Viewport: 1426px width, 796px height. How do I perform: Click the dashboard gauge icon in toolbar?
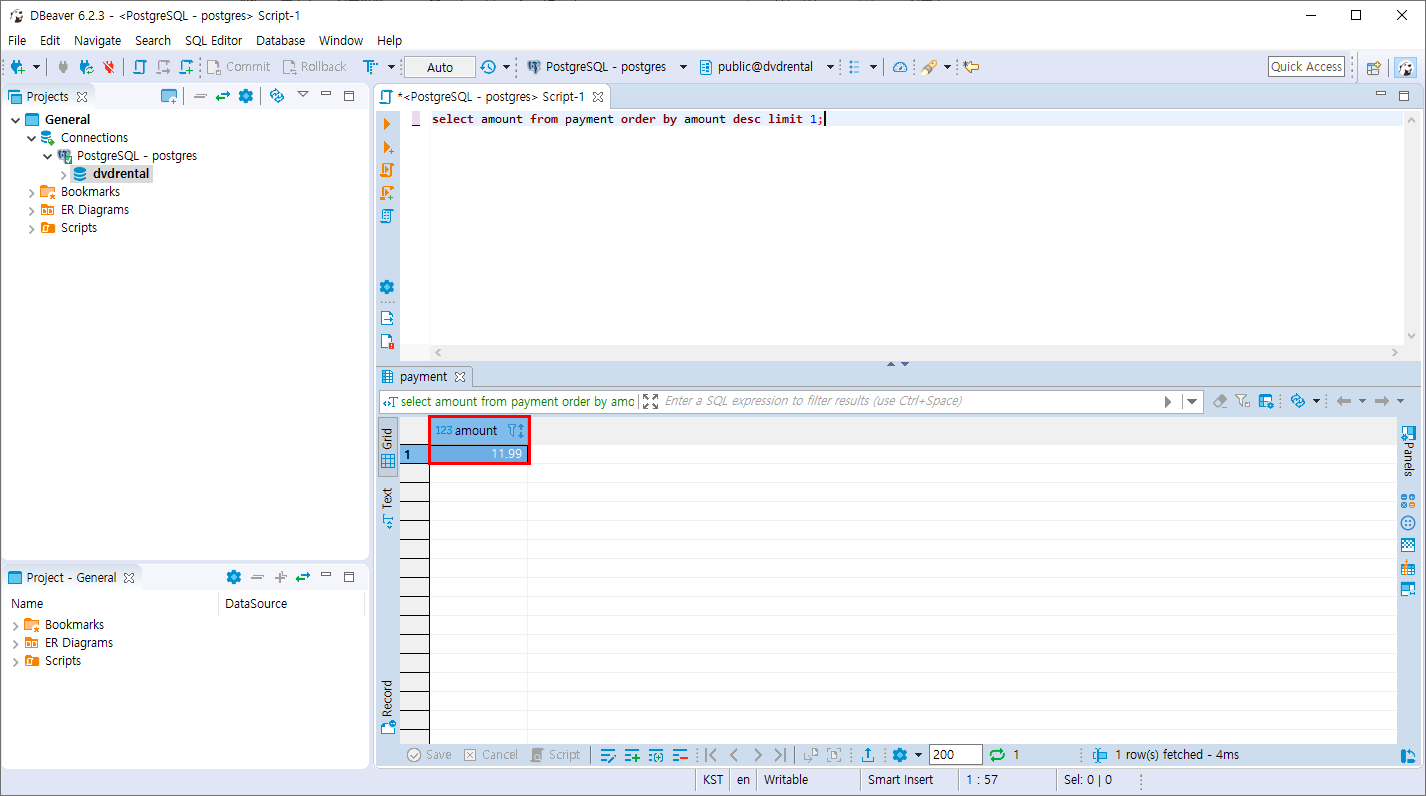pos(900,67)
